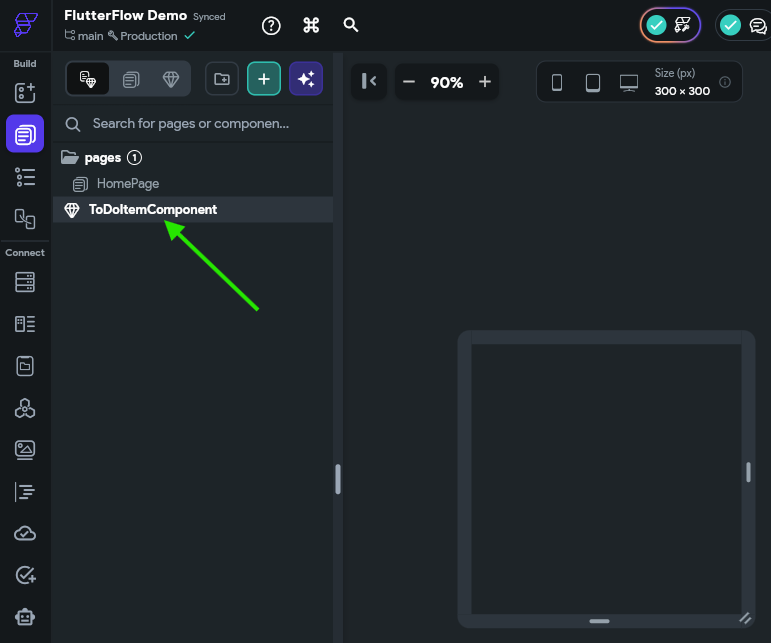Select ToDoItemComponent in the list
The image size is (771, 643).
(x=193, y=209)
